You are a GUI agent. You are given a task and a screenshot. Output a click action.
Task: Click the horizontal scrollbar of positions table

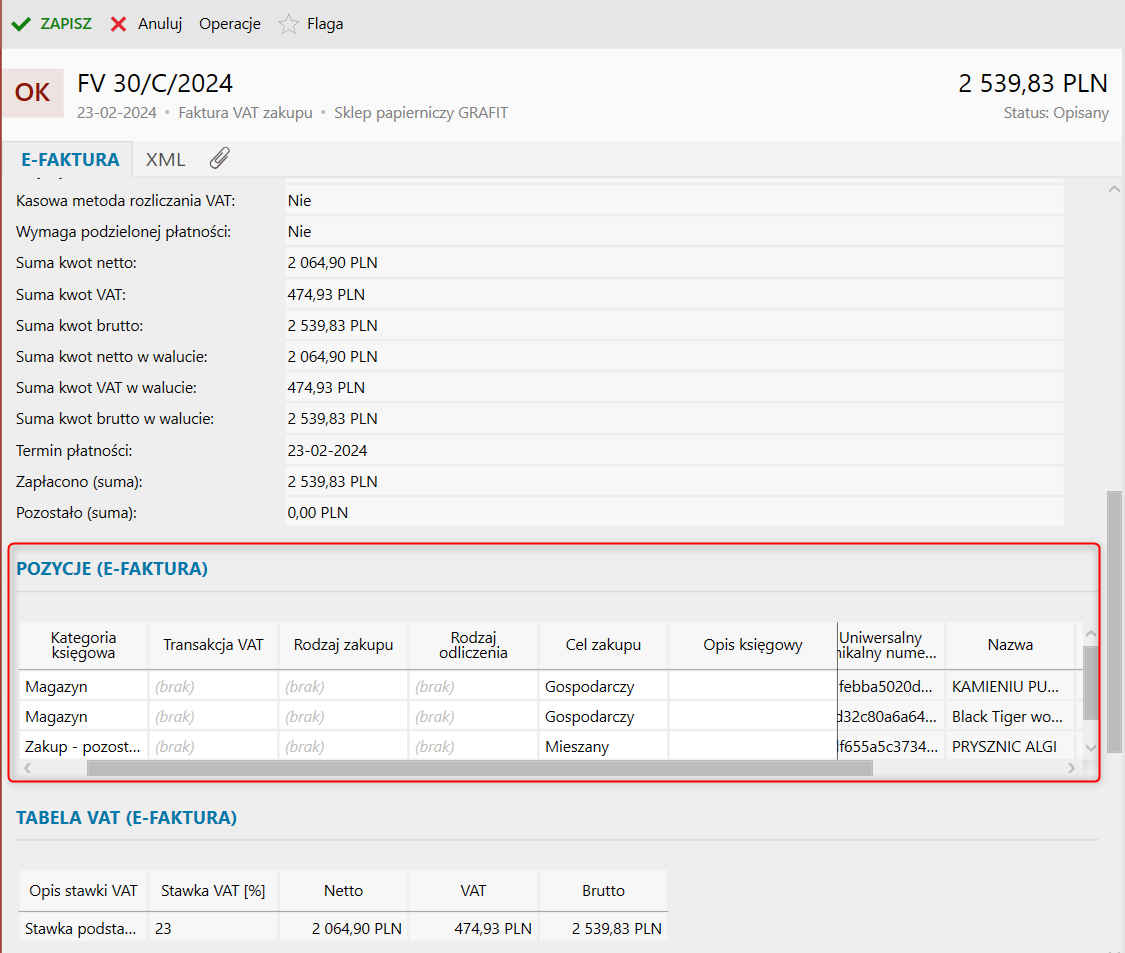480,768
